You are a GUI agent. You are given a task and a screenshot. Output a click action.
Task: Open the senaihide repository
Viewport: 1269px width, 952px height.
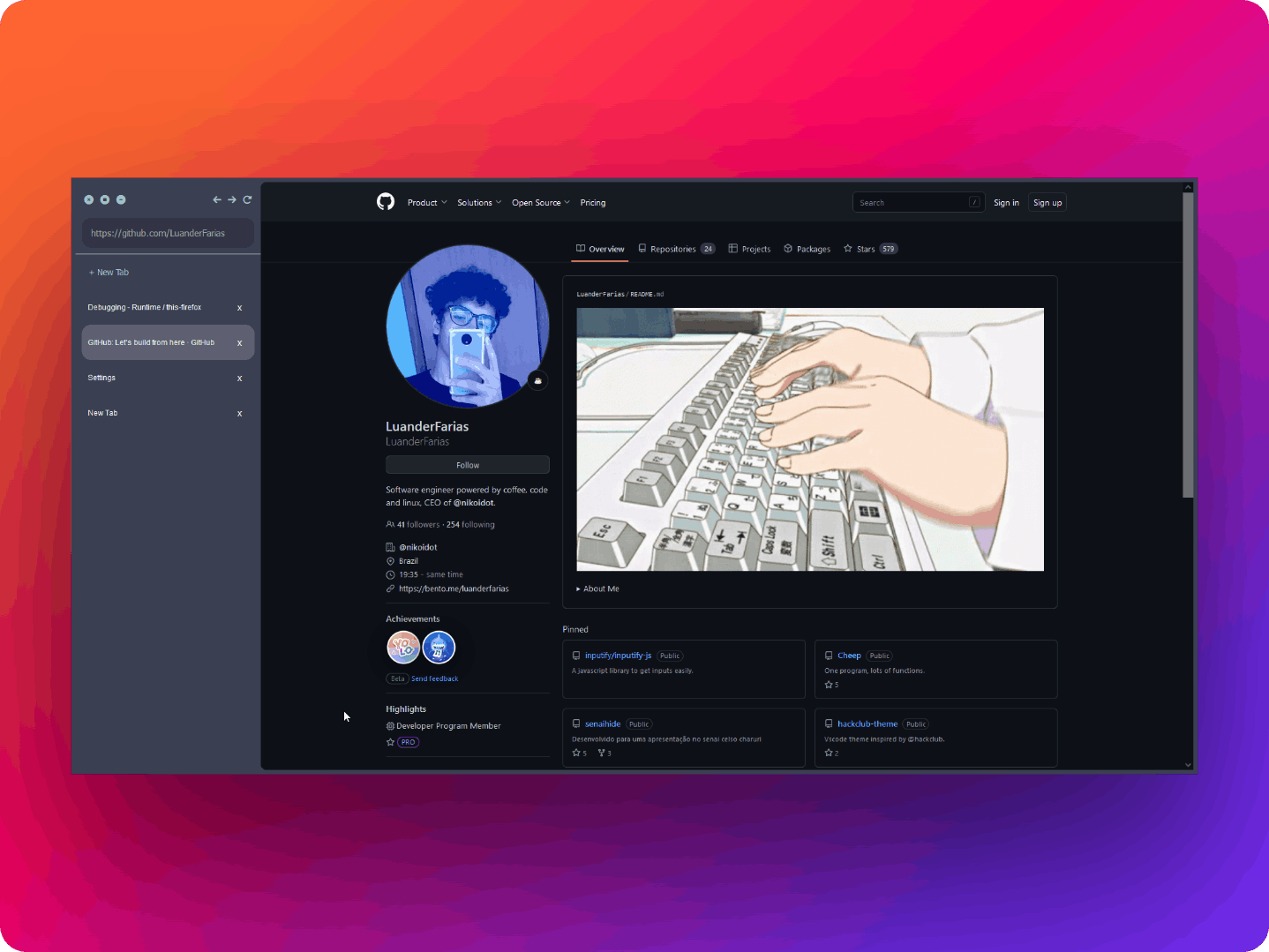pos(603,724)
